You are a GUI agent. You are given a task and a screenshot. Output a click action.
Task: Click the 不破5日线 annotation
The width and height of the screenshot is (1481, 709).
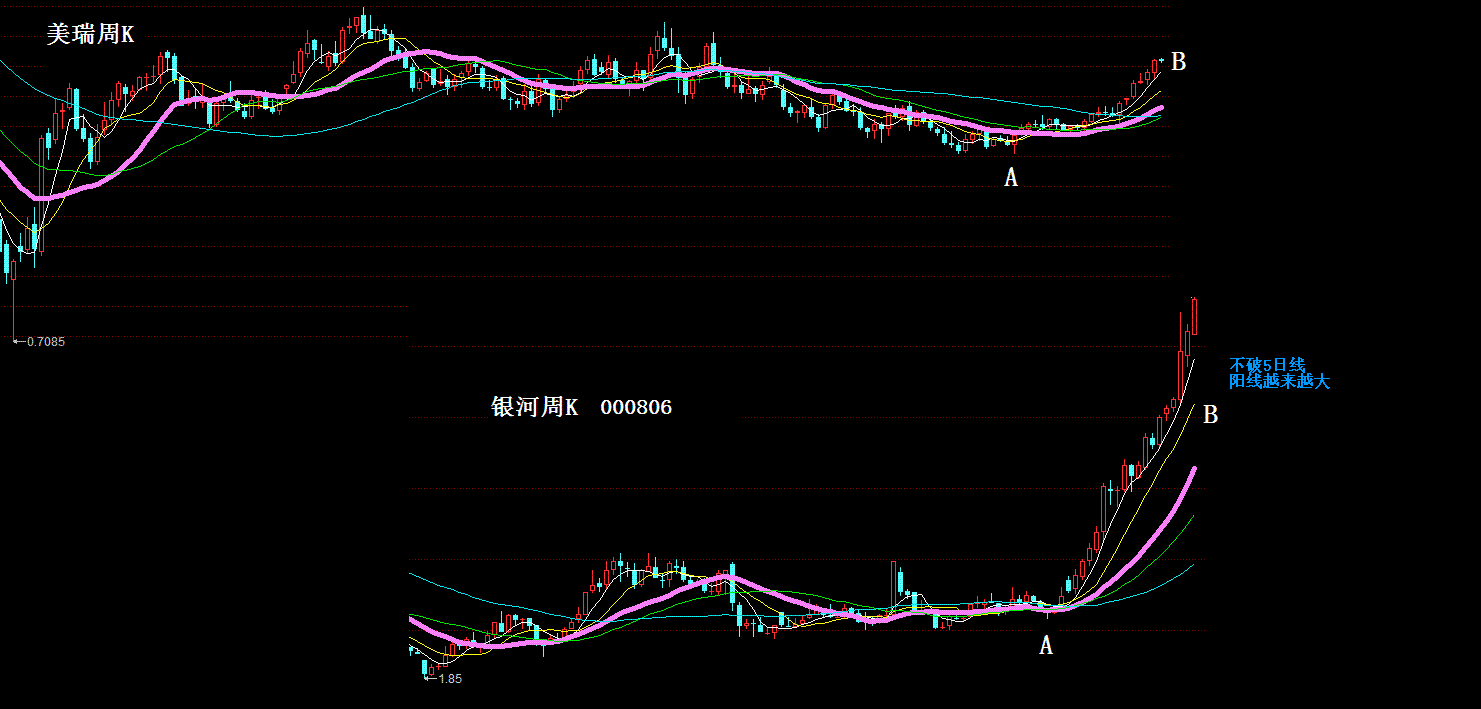[x=1267, y=365]
